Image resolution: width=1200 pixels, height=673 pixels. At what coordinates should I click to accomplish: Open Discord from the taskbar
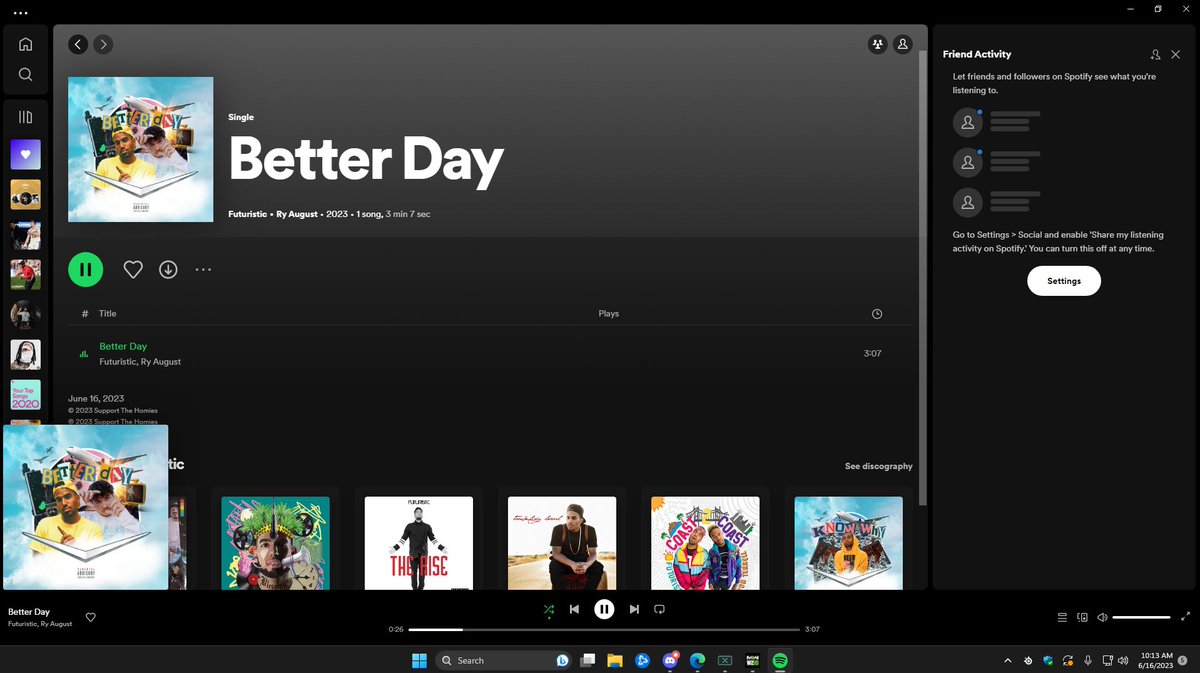pos(670,660)
